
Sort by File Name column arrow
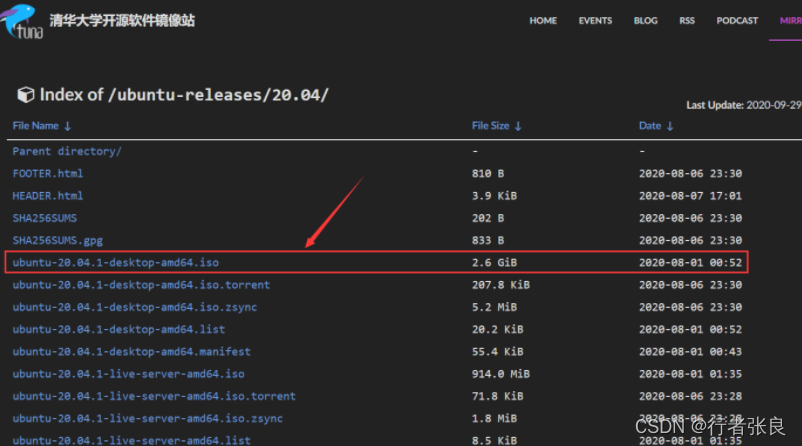point(68,126)
